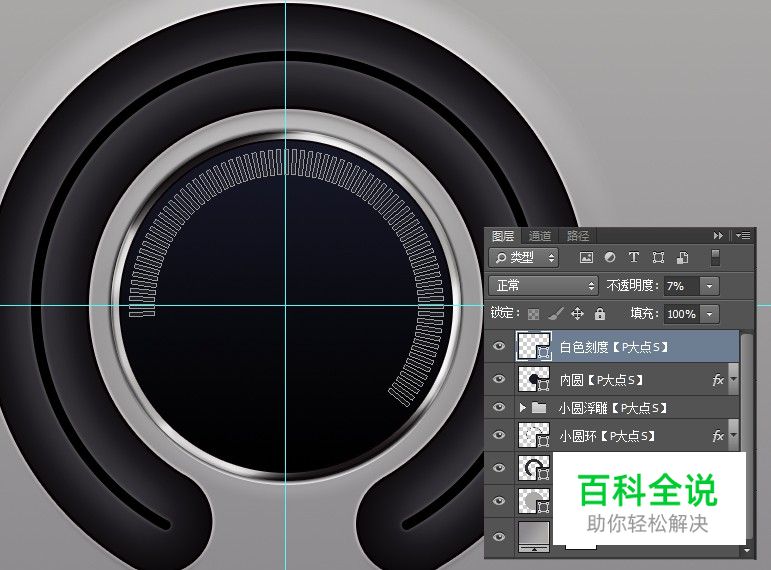Click the pixel layer filter icon

[x=587, y=258]
